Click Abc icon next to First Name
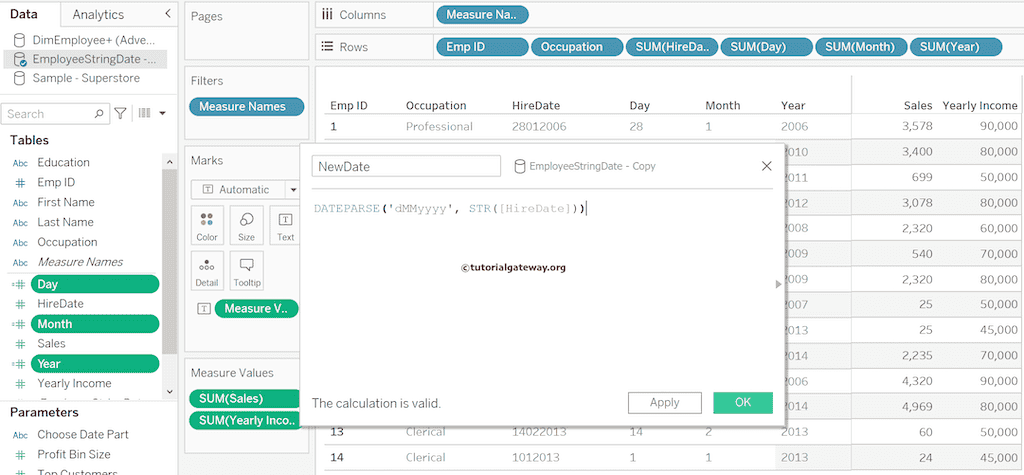This screenshot has width=1024, height=475. pos(20,203)
